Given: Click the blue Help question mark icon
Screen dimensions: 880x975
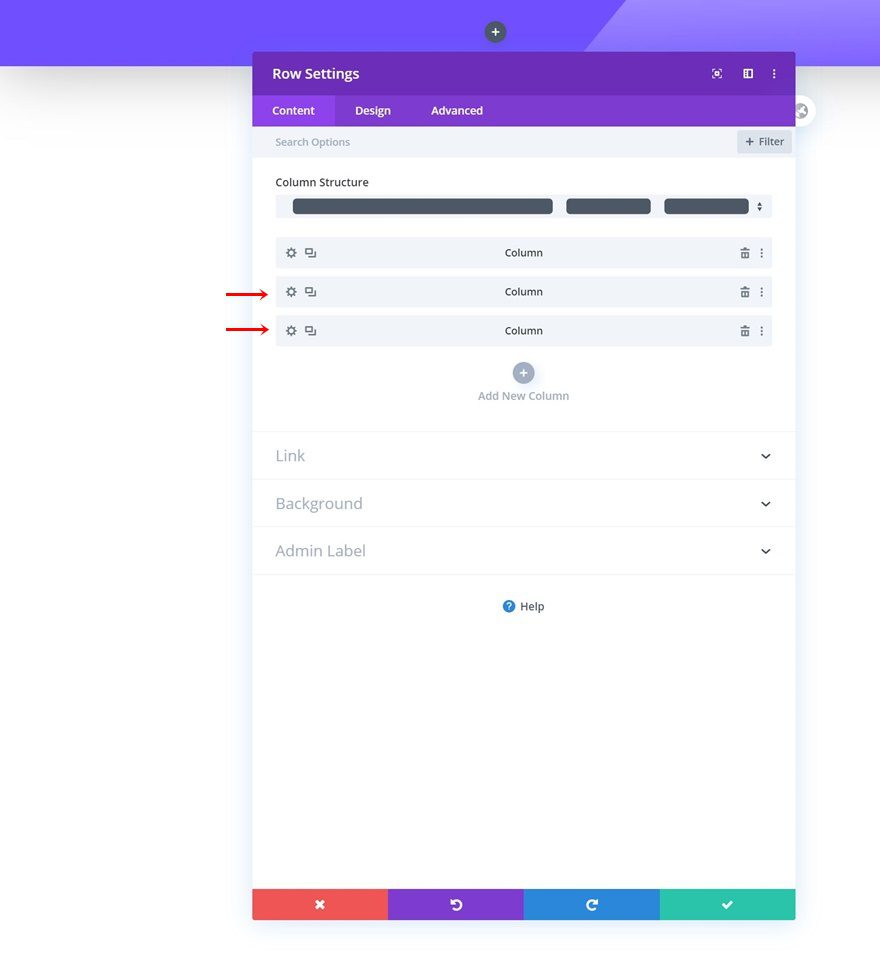Looking at the screenshot, I should (x=509, y=606).
